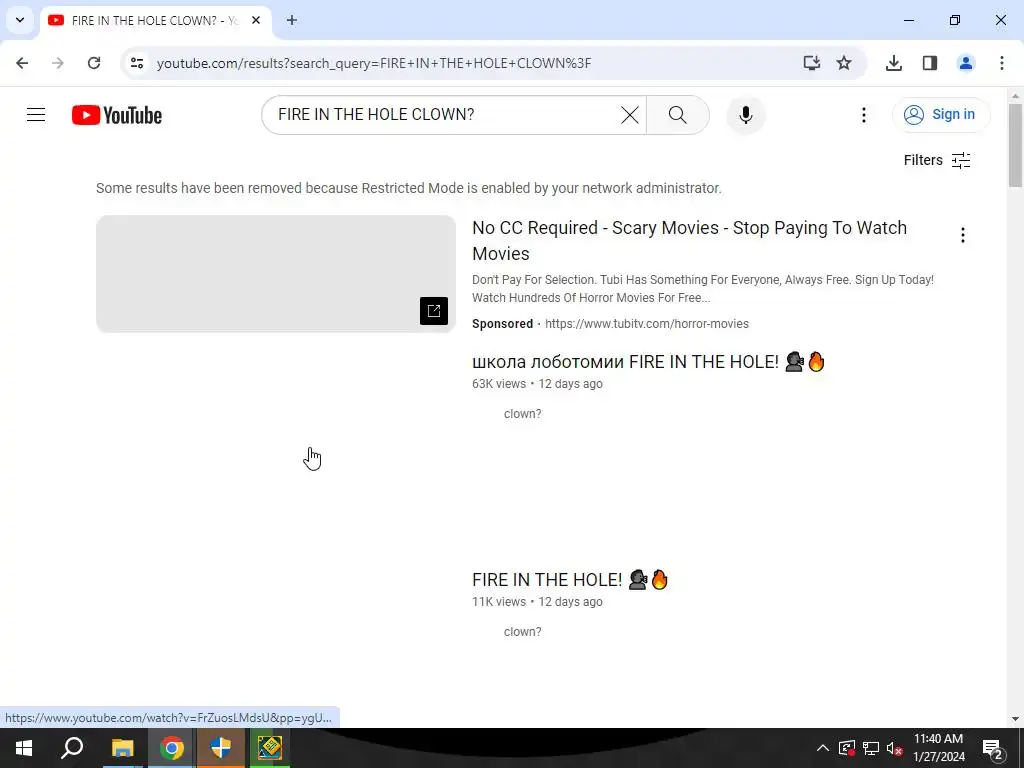Open File Explorer from taskbar

(122, 748)
